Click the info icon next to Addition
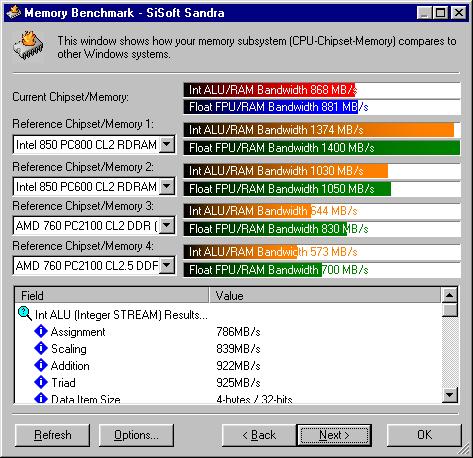The height and width of the screenshot is (458, 473). coord(41,365)
